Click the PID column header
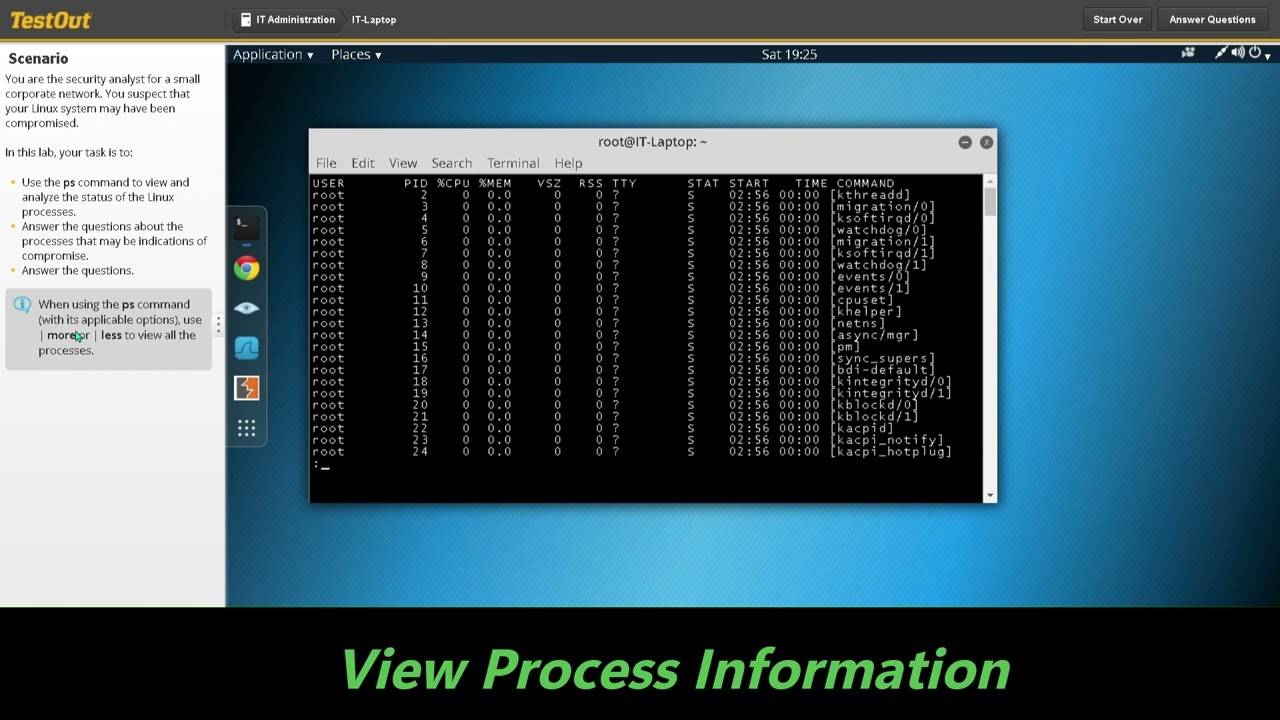 pos(415,183)
